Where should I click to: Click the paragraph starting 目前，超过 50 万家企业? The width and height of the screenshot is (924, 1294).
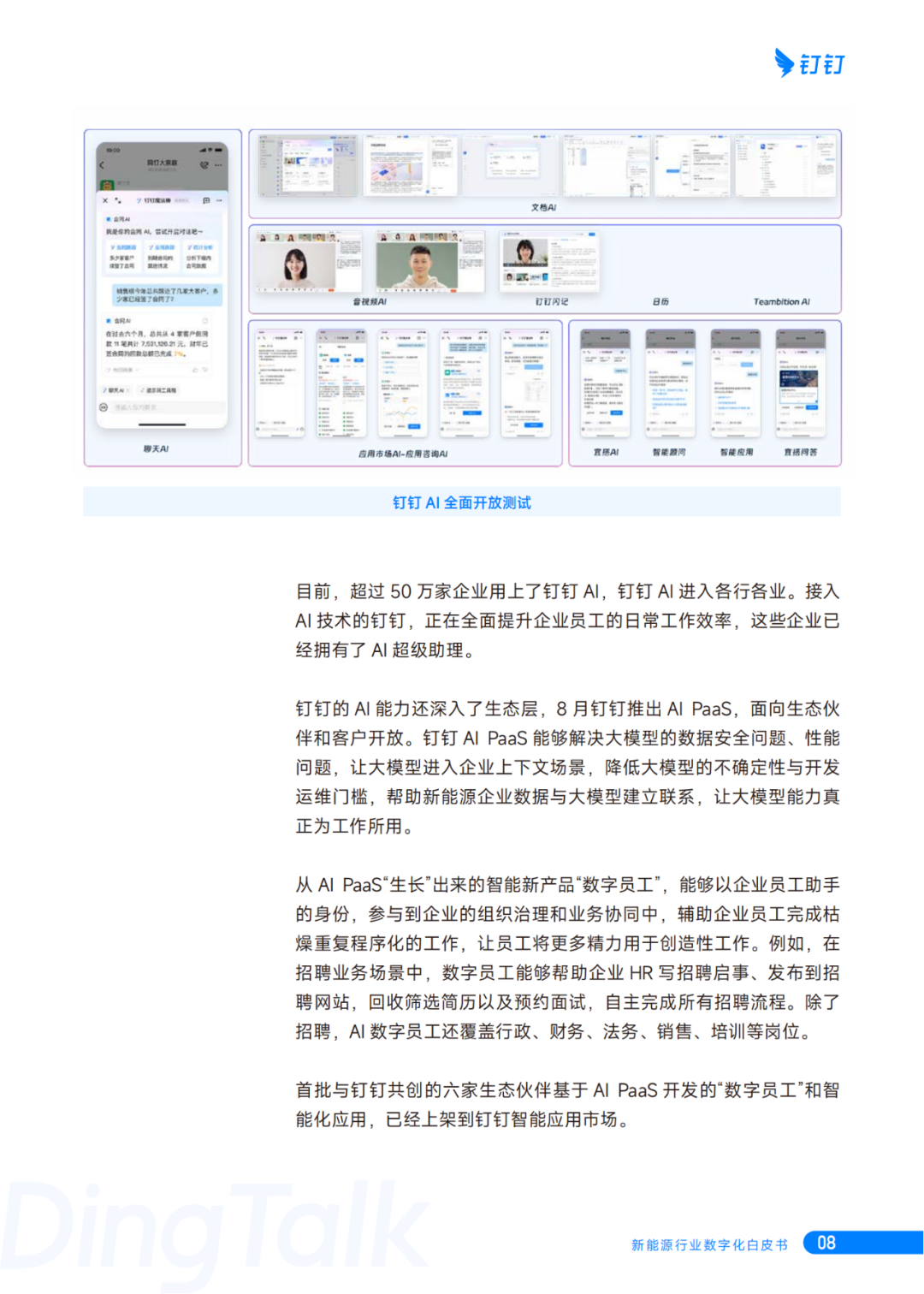click(x=568, y=620)
